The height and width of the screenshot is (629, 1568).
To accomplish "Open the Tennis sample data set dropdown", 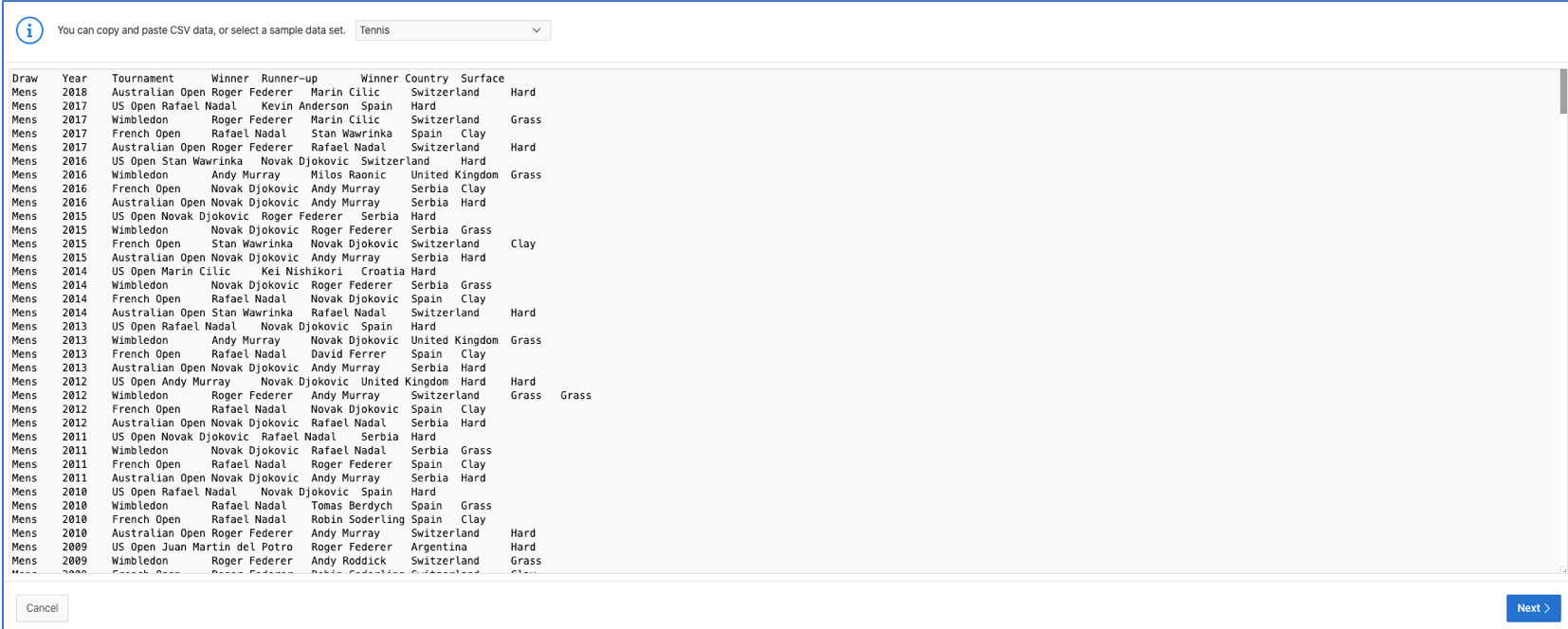I will click(453, 30).
